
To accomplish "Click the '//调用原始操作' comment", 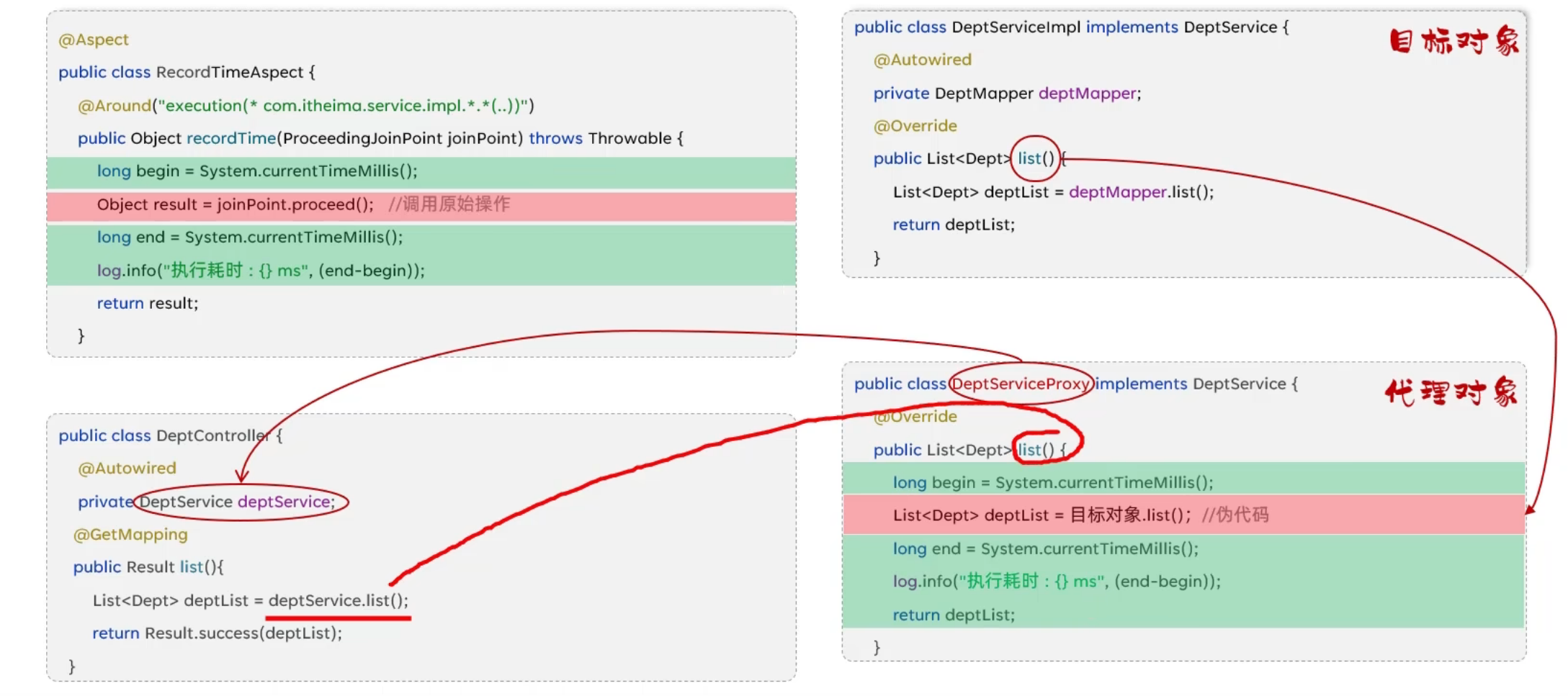I will click(x=449, y=204).
